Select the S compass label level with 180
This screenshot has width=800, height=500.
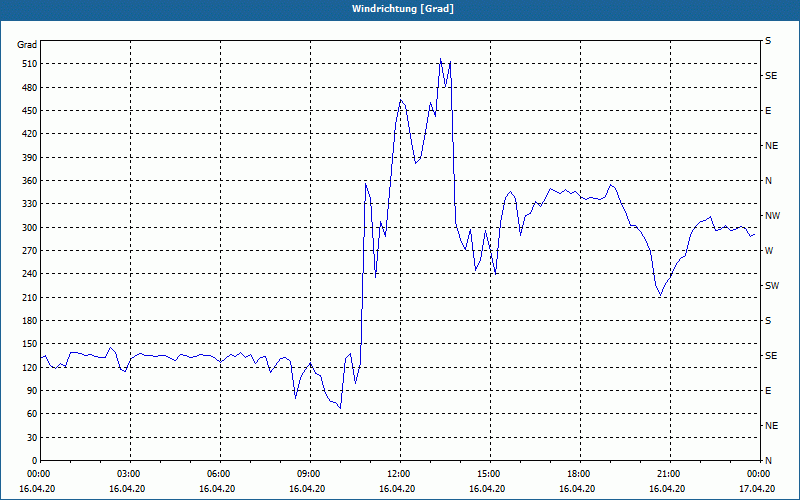pyautogui.click(x=768, y=321)
